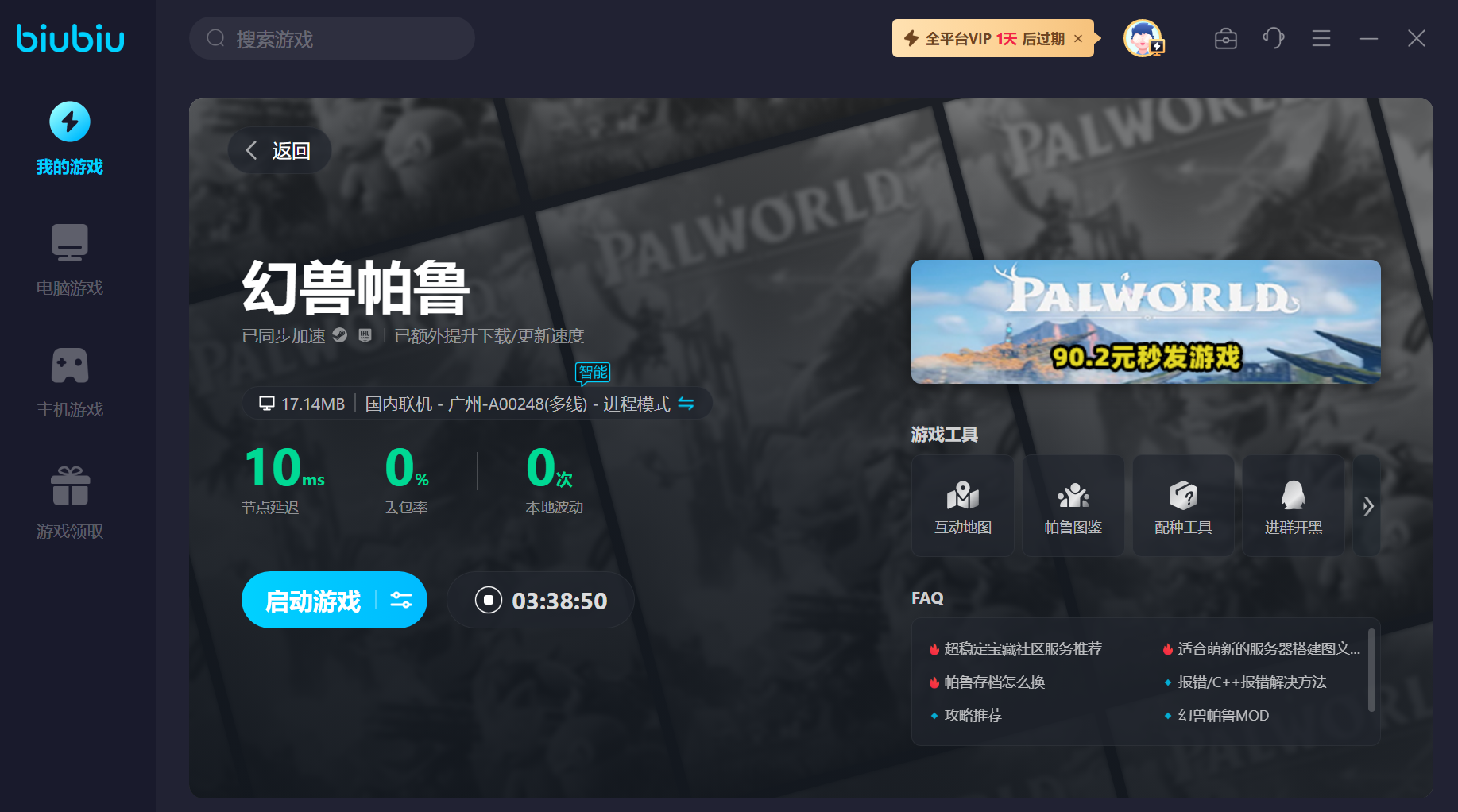Switch node via the swap arrows icon
Image resolution: width=1458 pixels, height=812 pixels.
tap(686, 404)
